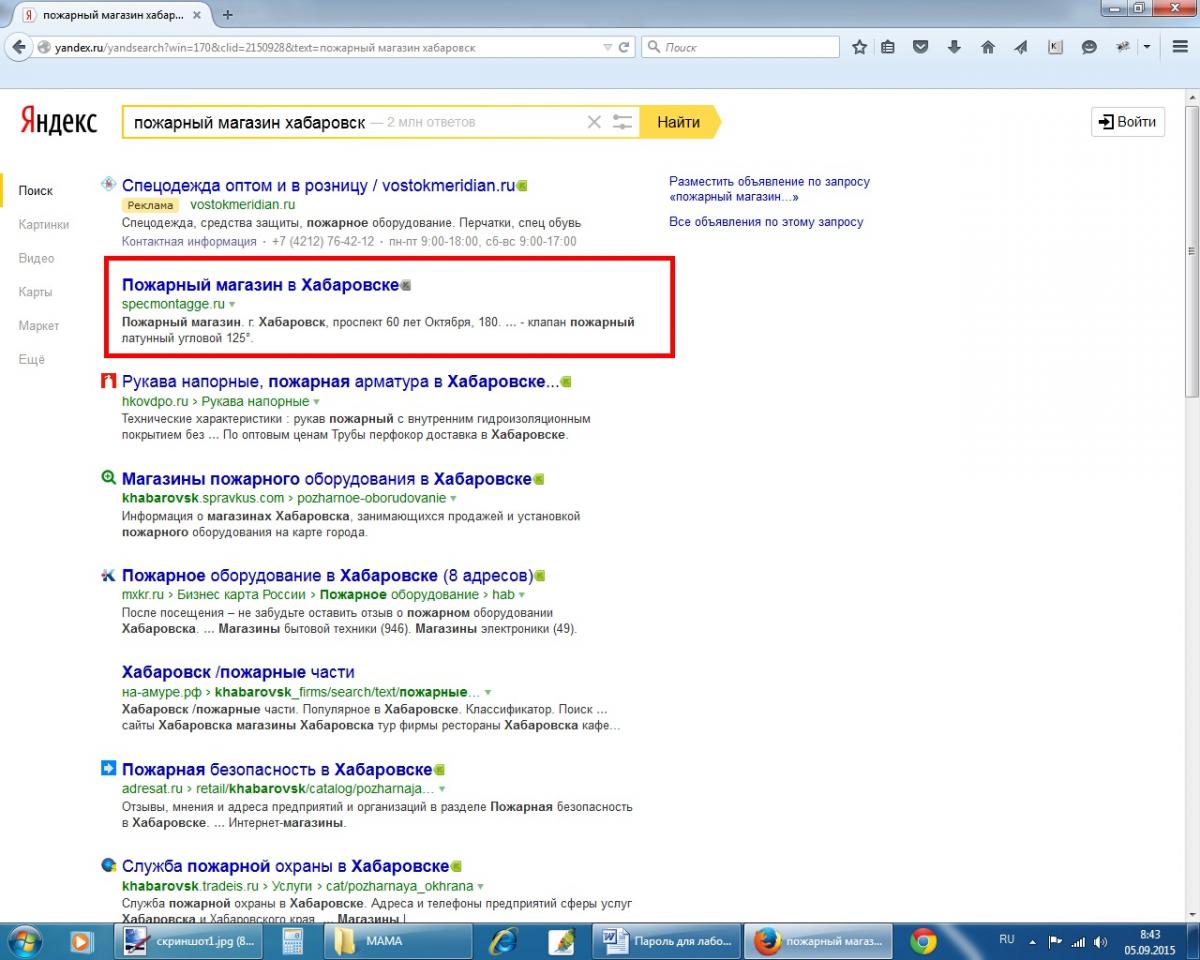Screen dimensions: 1200x960
Task: Expand the URL bar history dropdown arrow
Action: coord(607,47)
